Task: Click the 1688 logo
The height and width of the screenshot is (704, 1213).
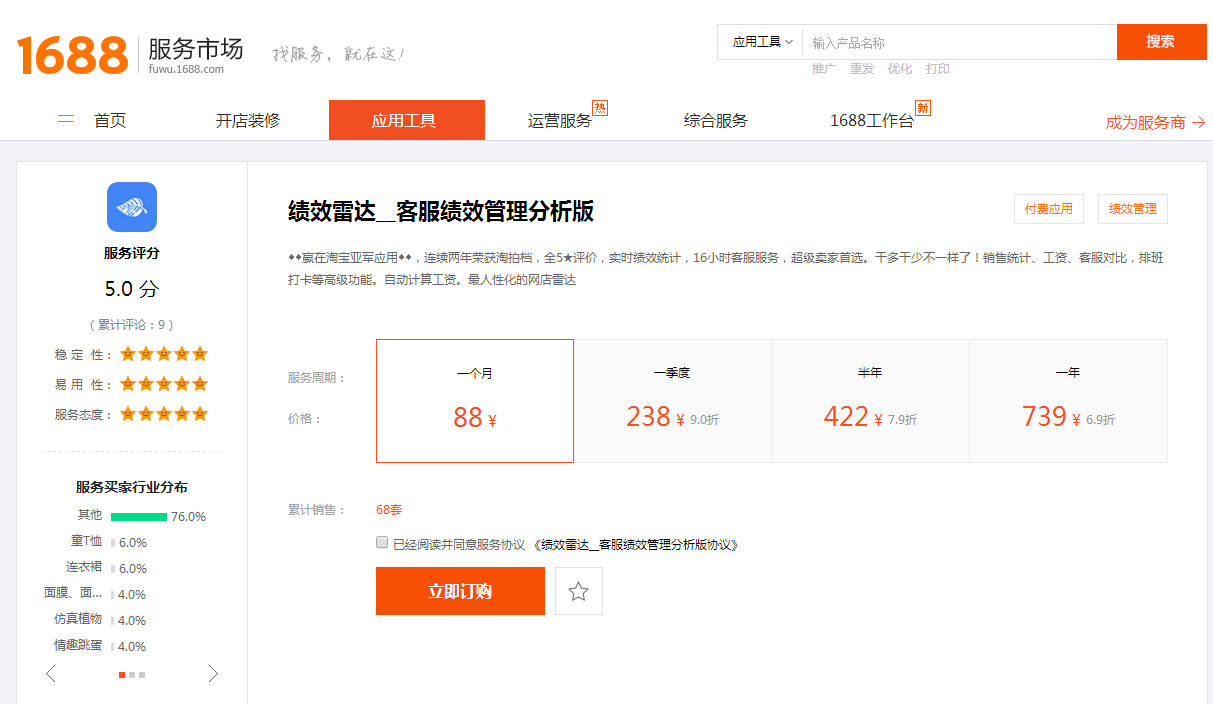Action: (x=72, y=54)
